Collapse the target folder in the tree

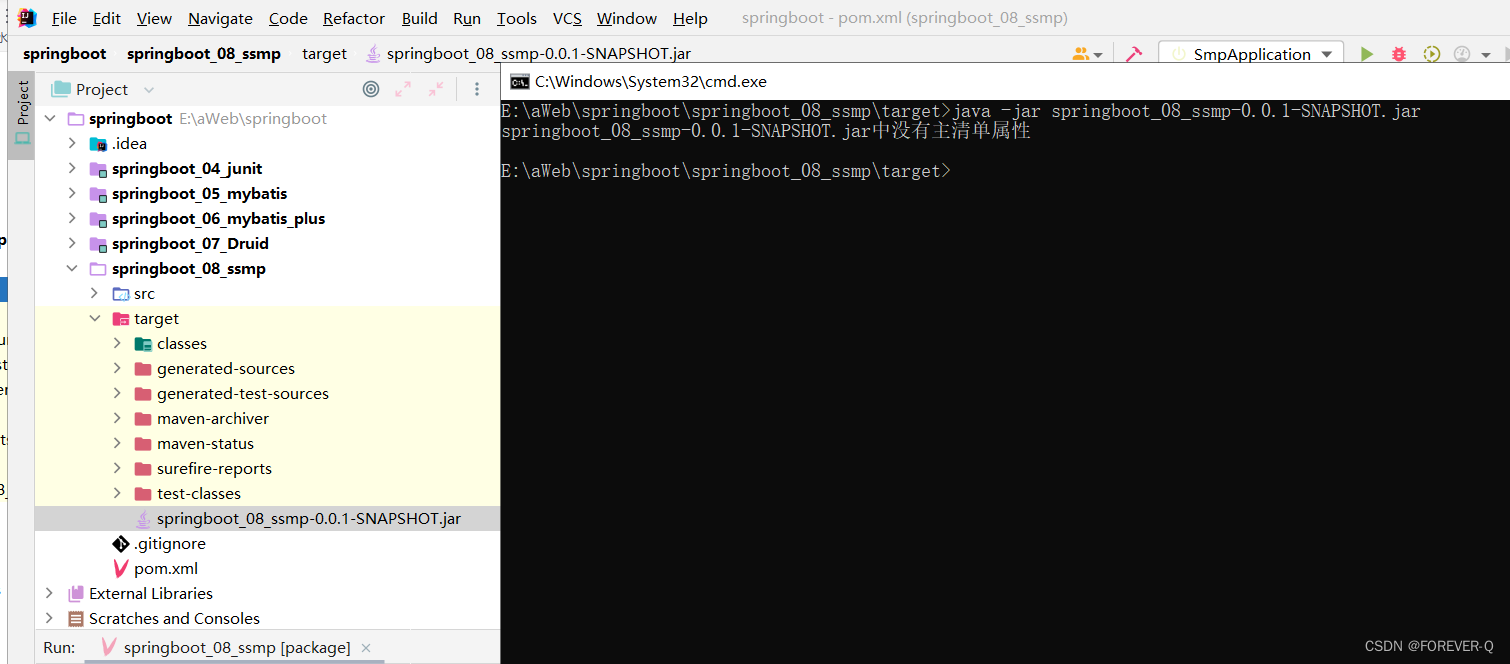point(95,318)
